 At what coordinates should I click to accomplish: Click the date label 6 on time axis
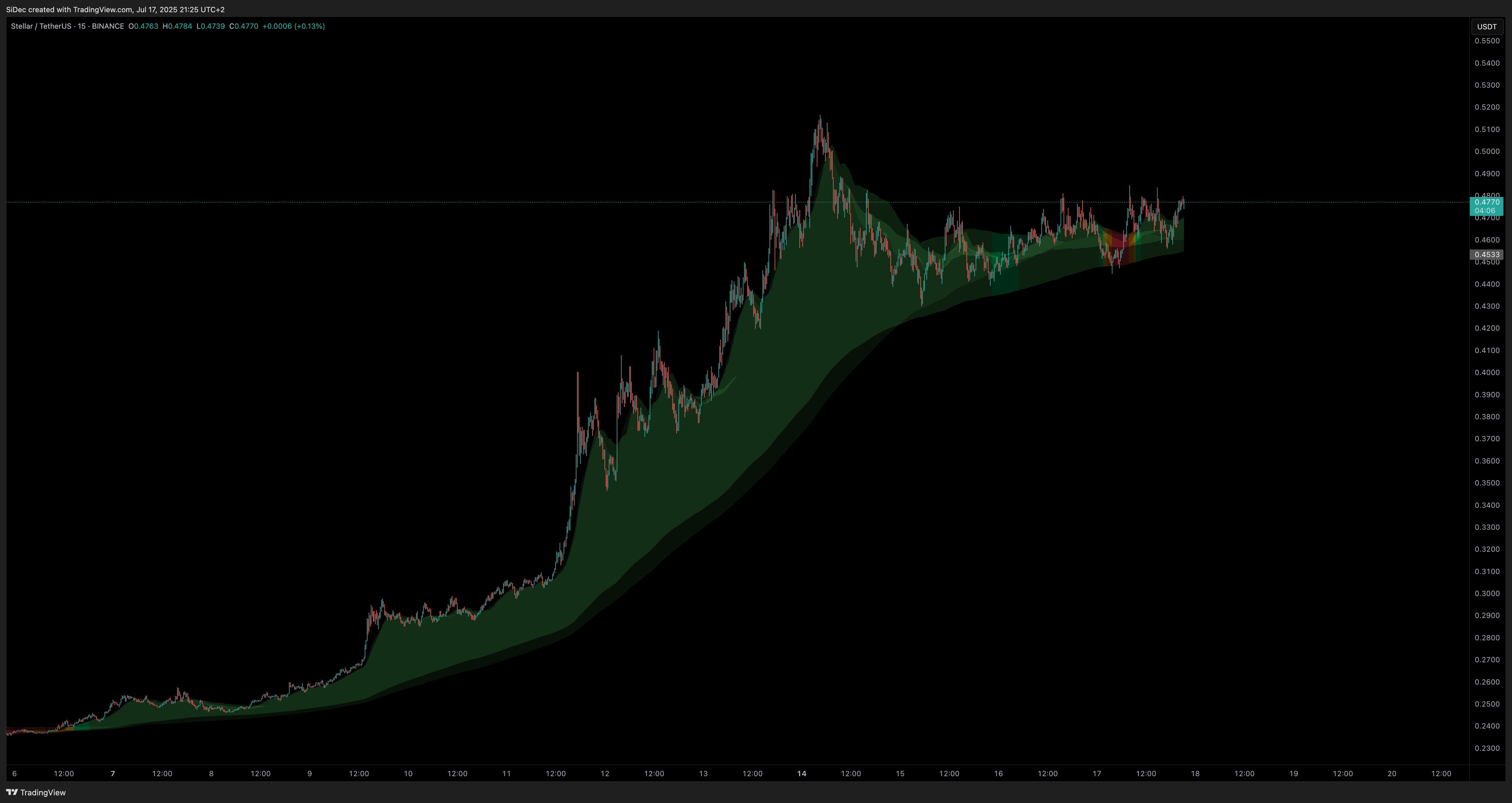(x=15, y=774)
